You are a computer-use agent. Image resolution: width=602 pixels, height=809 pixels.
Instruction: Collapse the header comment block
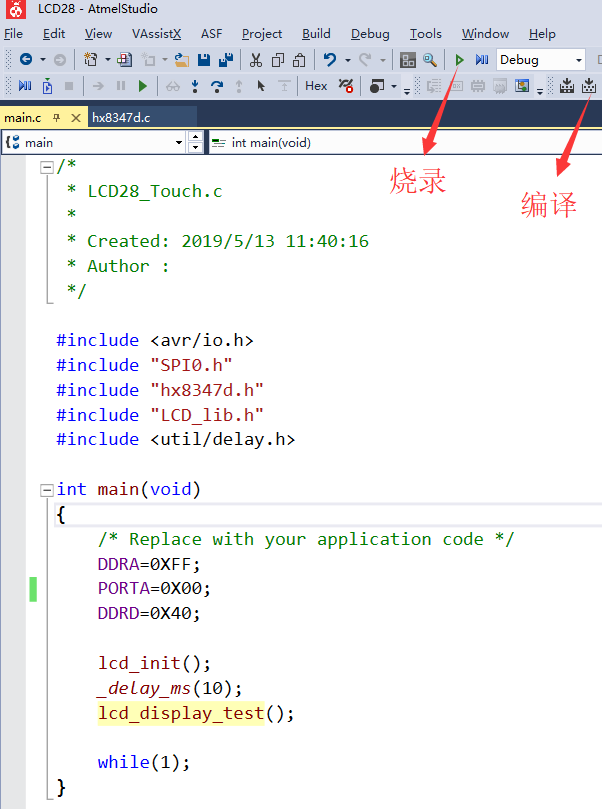coord(47,167)
